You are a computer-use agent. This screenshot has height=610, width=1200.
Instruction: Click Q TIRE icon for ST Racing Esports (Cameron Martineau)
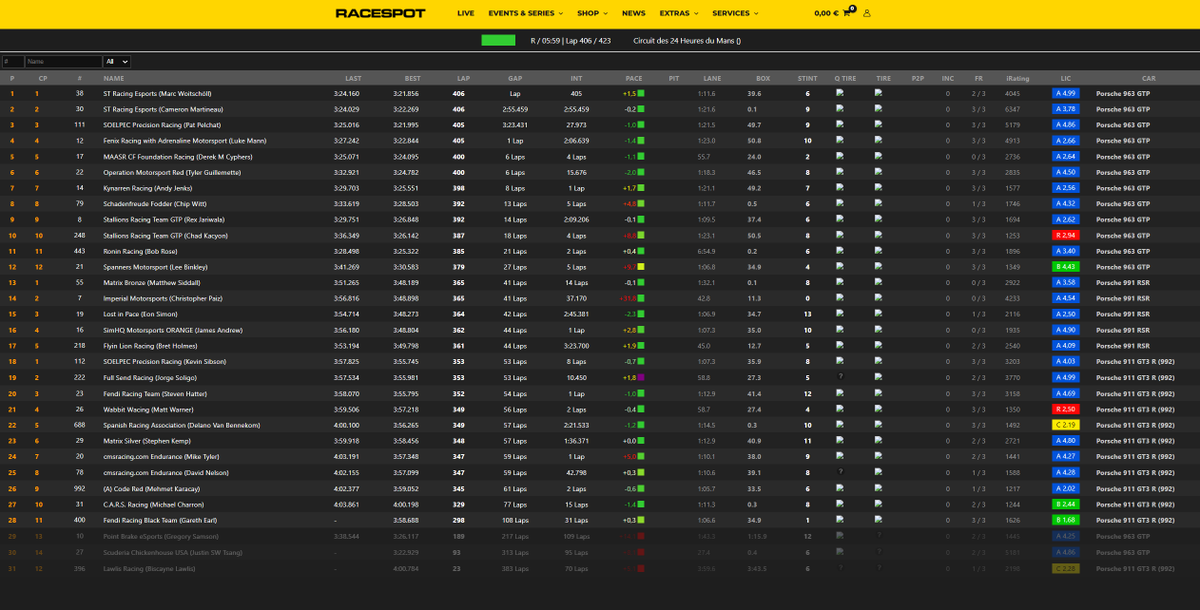(840, 109)
